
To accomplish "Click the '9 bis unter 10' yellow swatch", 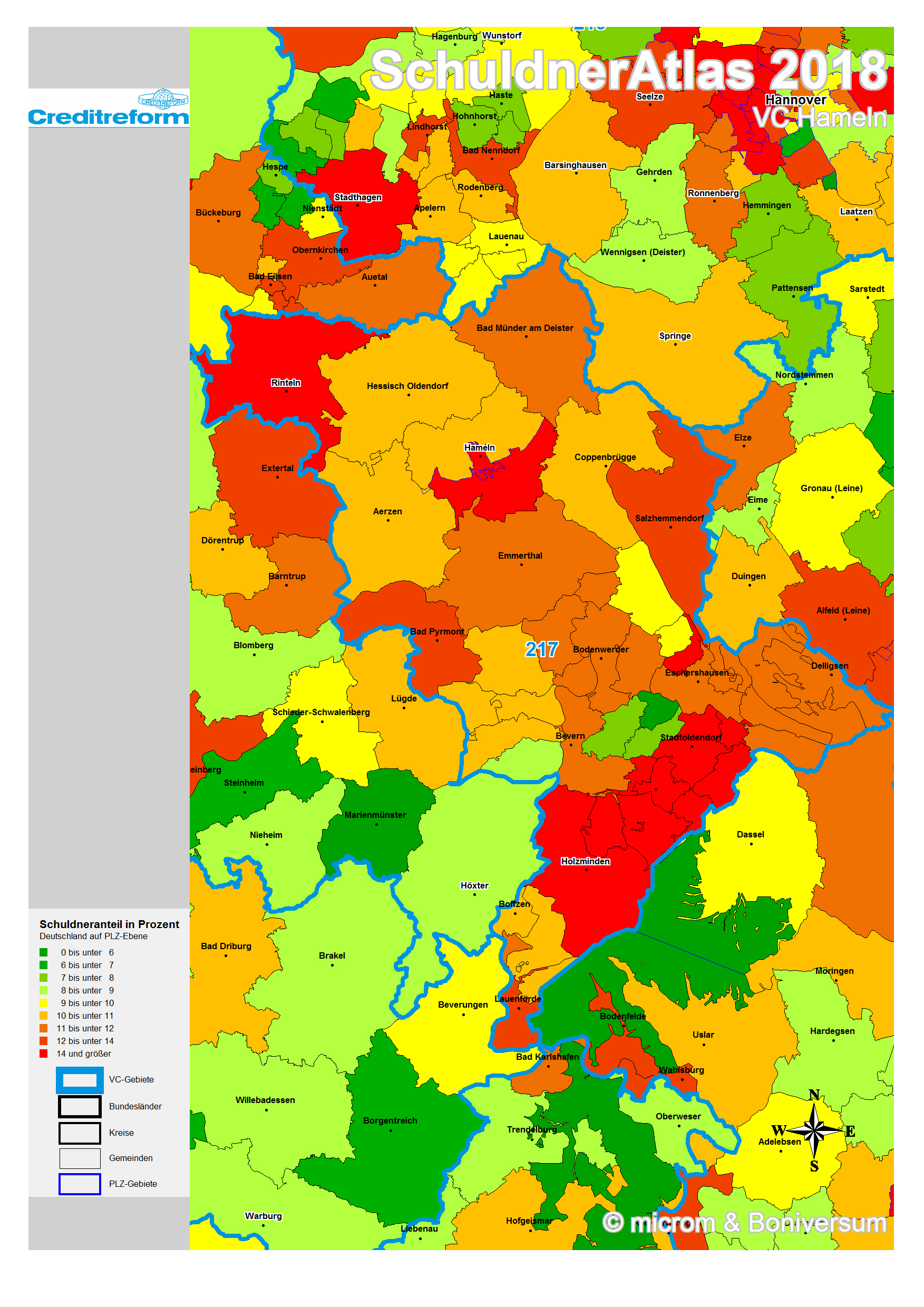I will point(43,1003).
